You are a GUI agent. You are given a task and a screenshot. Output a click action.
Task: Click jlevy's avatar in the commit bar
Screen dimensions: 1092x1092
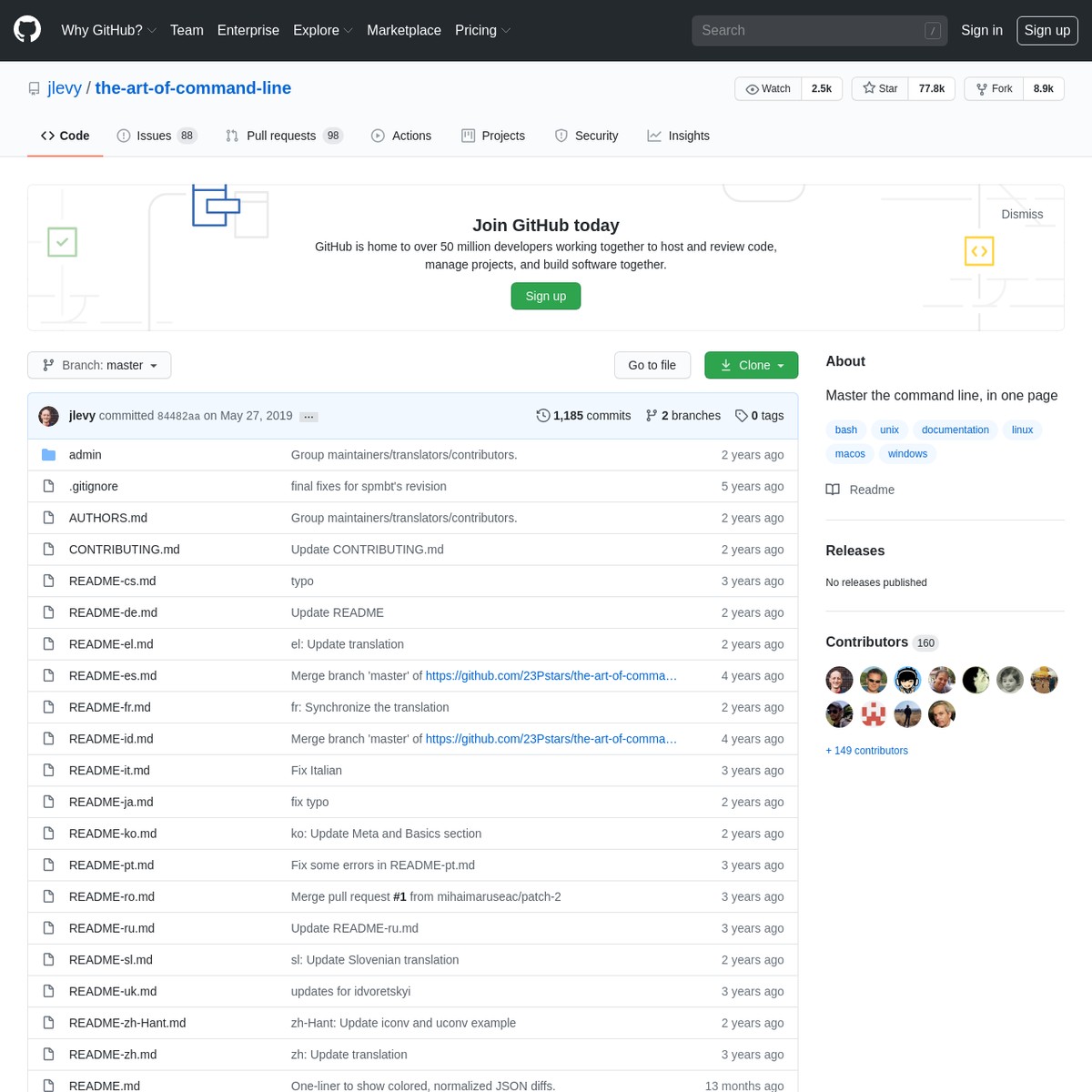(49, 416)
